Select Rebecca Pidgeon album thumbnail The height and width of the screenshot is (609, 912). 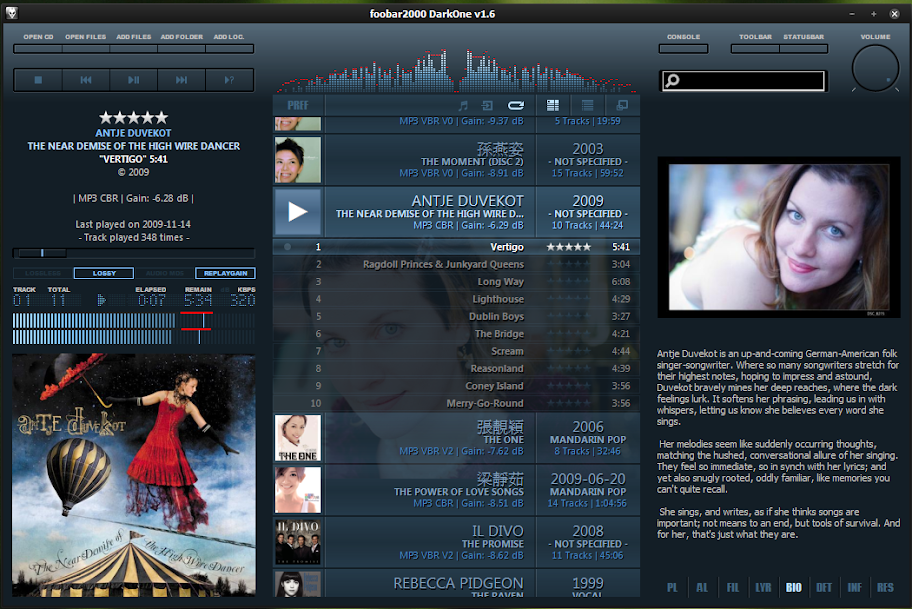298,584
